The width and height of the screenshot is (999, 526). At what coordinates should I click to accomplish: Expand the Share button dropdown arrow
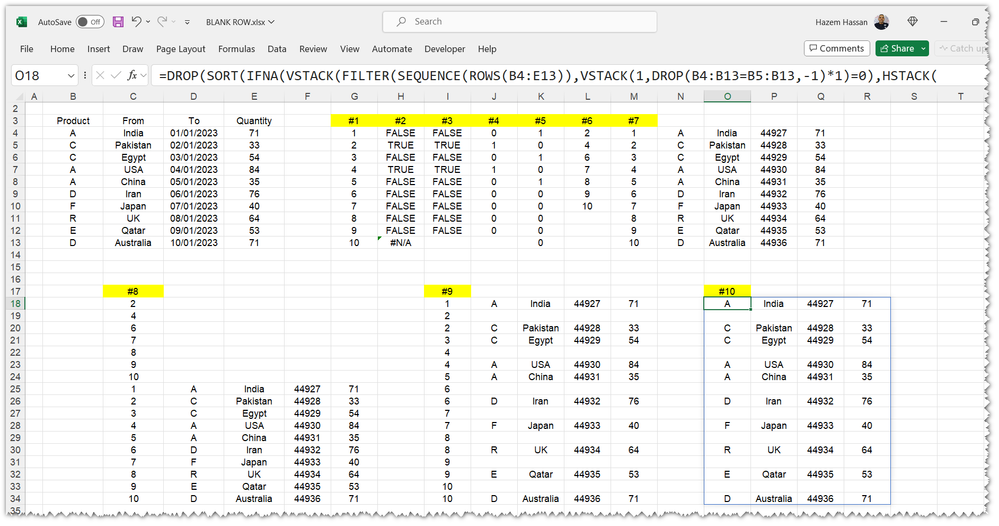[923, 48]
